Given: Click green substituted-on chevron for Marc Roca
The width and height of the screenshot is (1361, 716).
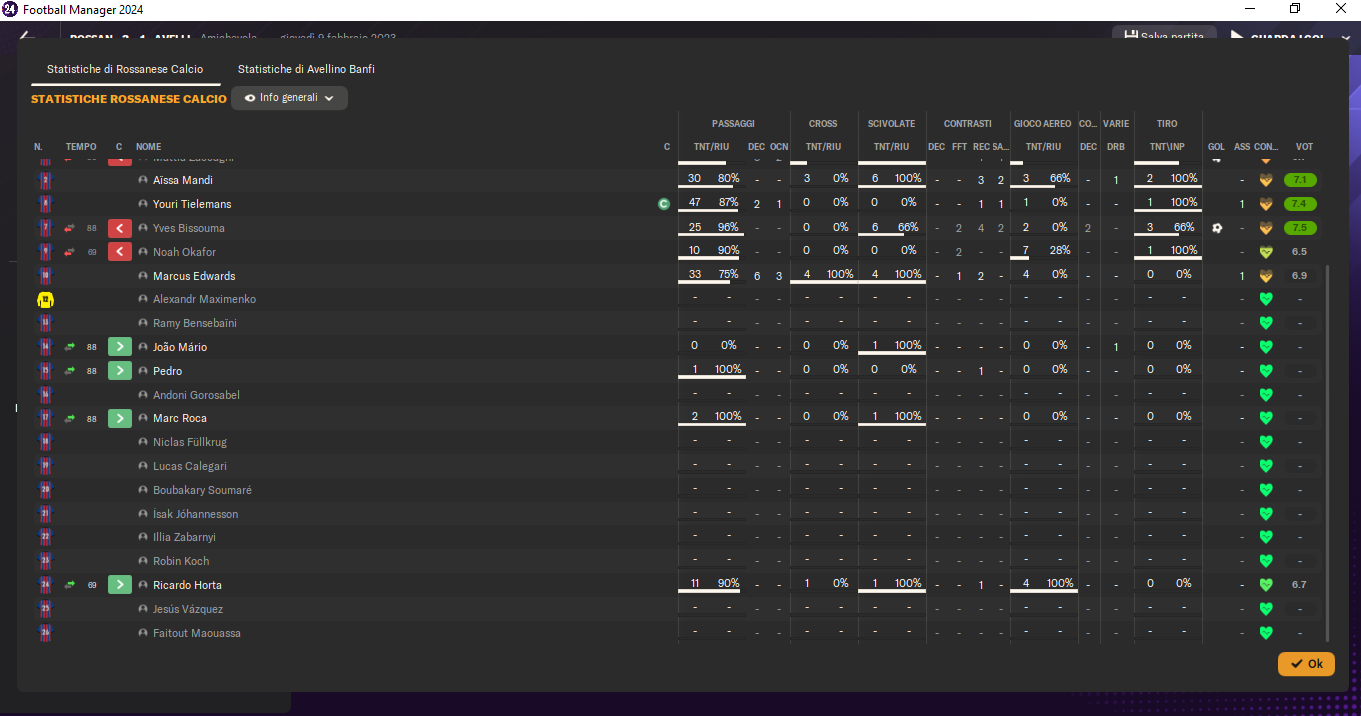Looking at the screenshot, I should 120,418.
